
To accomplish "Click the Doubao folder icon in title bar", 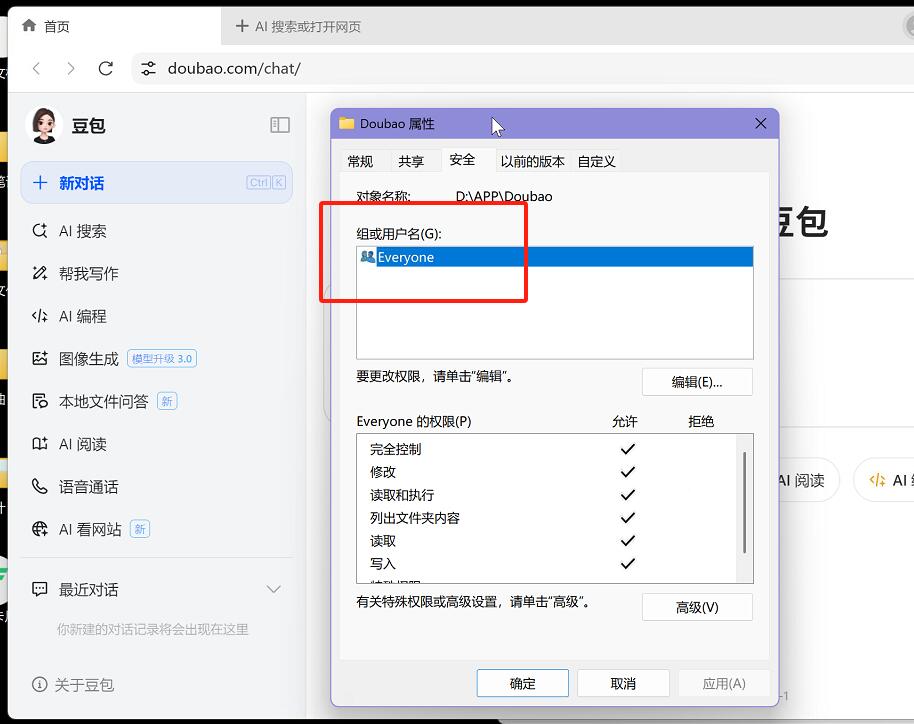I will pos(347,123).
